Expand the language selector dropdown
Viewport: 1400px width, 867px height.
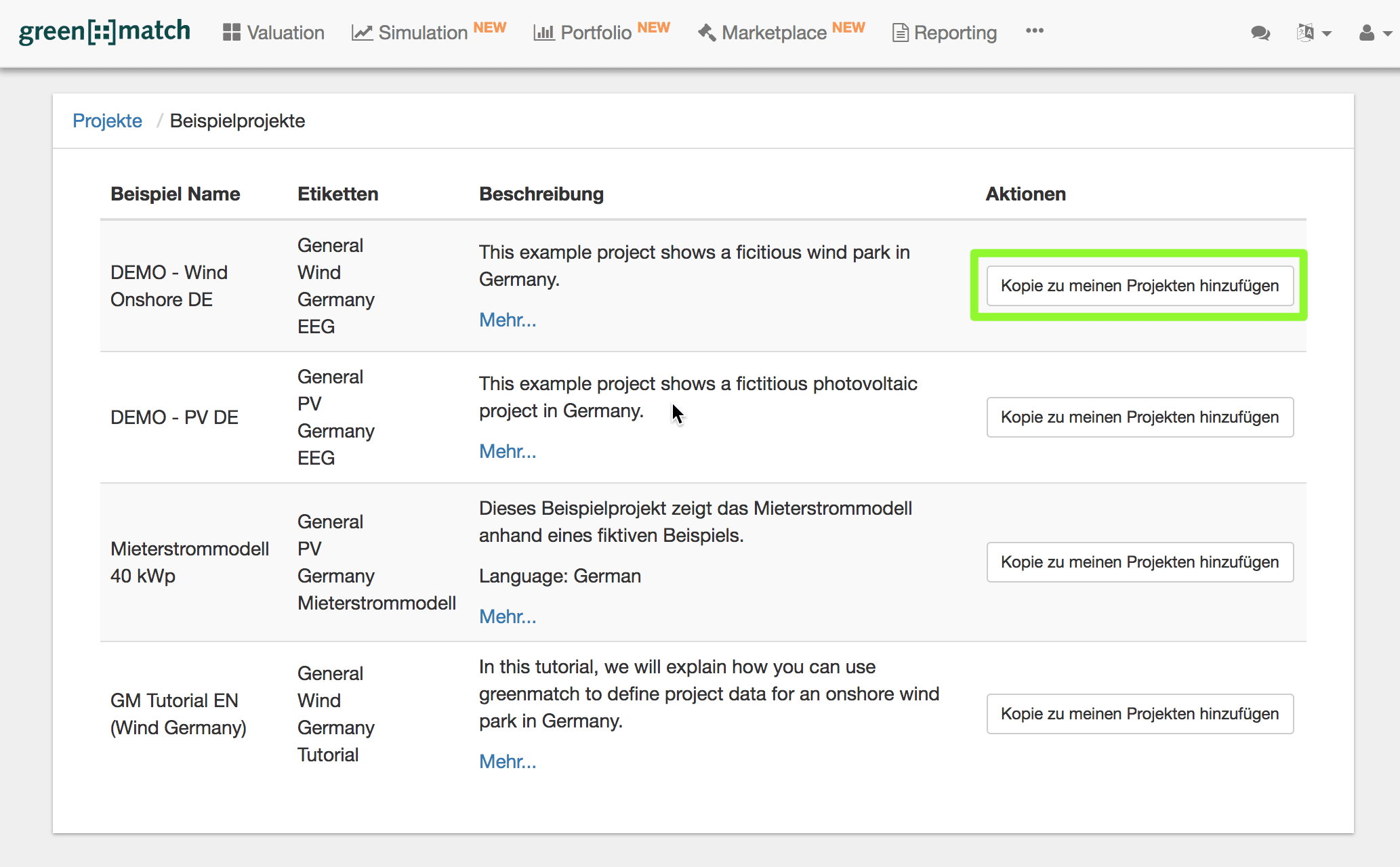(x=1313, y=33)
